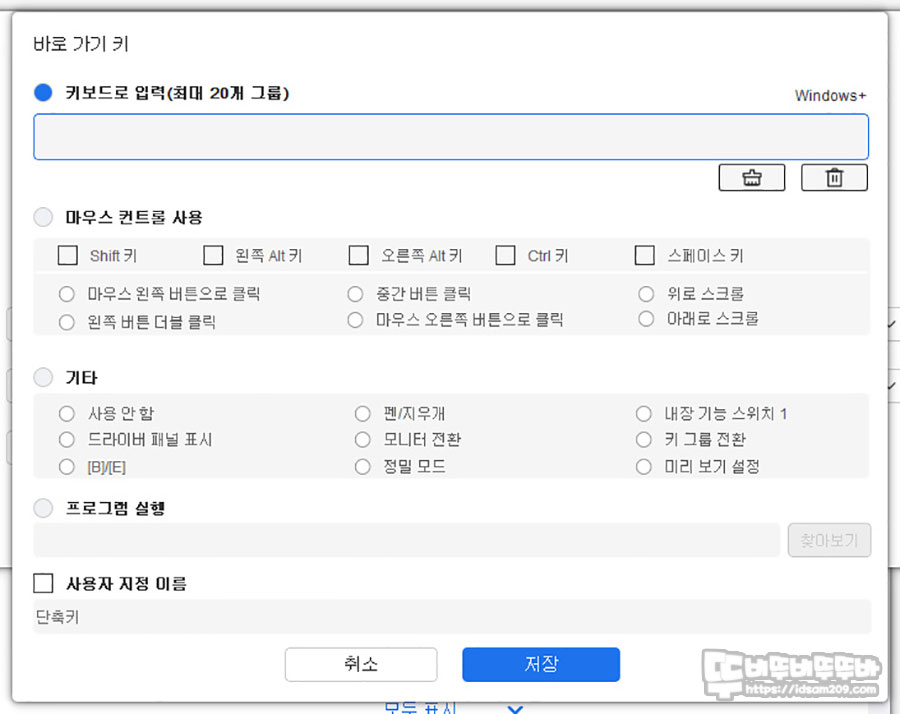Click the broom clear icon button
This screenshot has width=900, height=714.
pos(751,177)
